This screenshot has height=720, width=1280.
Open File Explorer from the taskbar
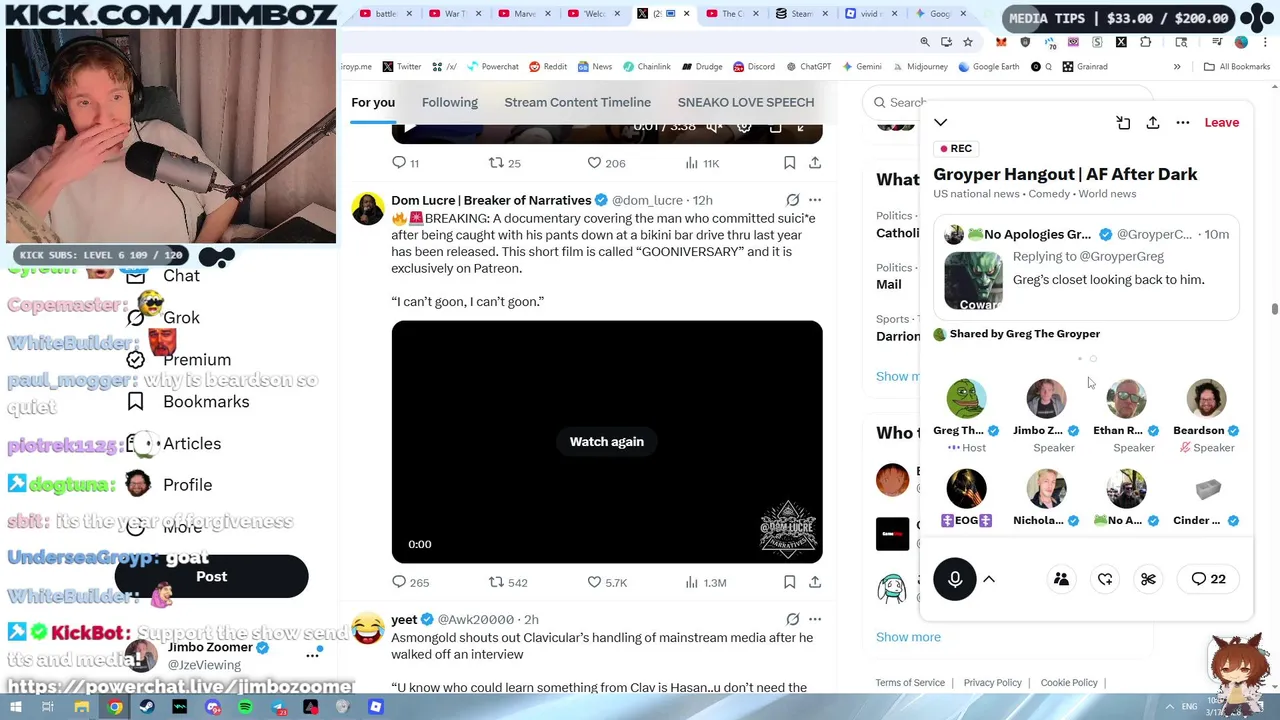tap(82, 707)
